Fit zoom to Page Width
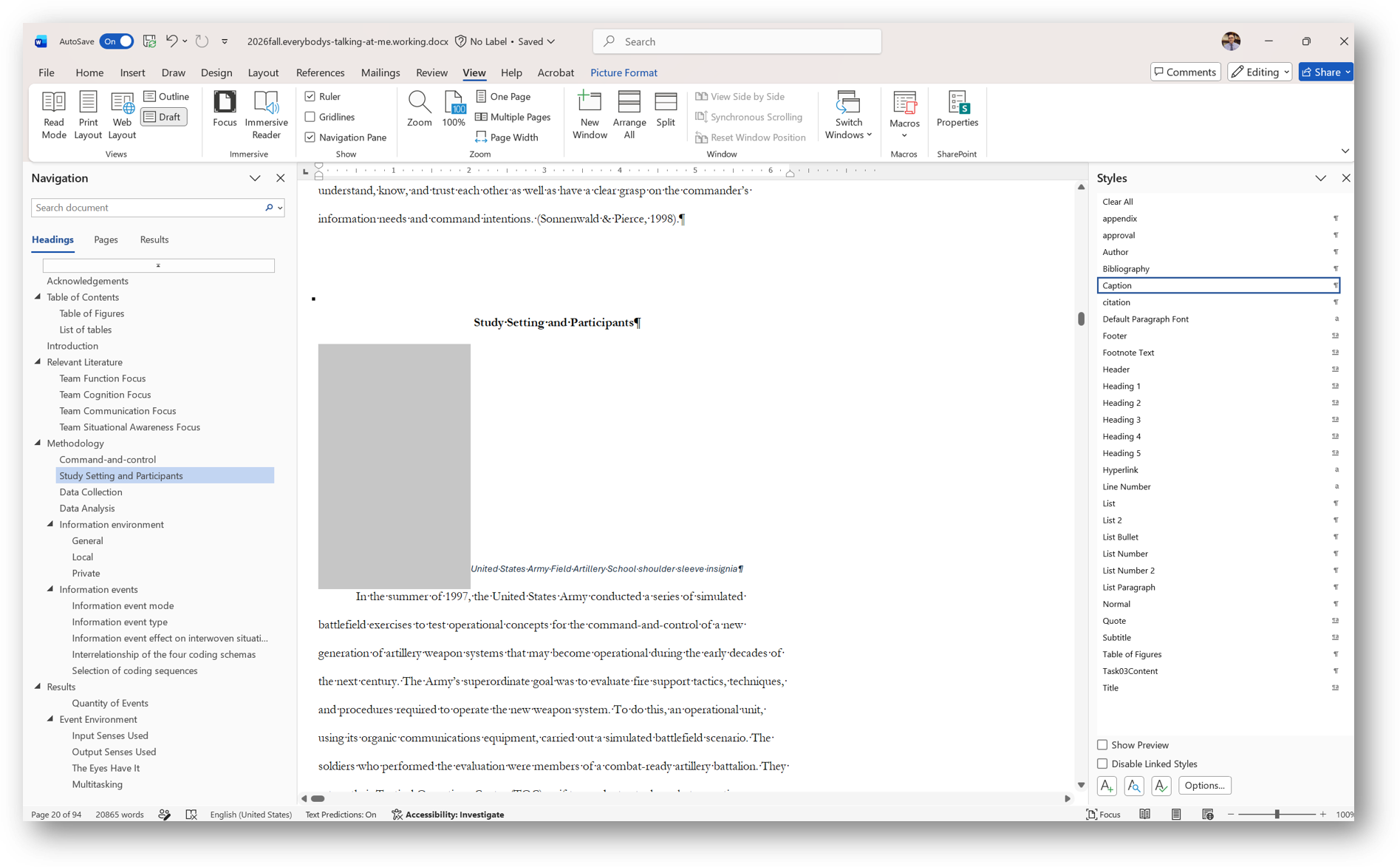The image size is (1400, 867). [x=507, y=137]
